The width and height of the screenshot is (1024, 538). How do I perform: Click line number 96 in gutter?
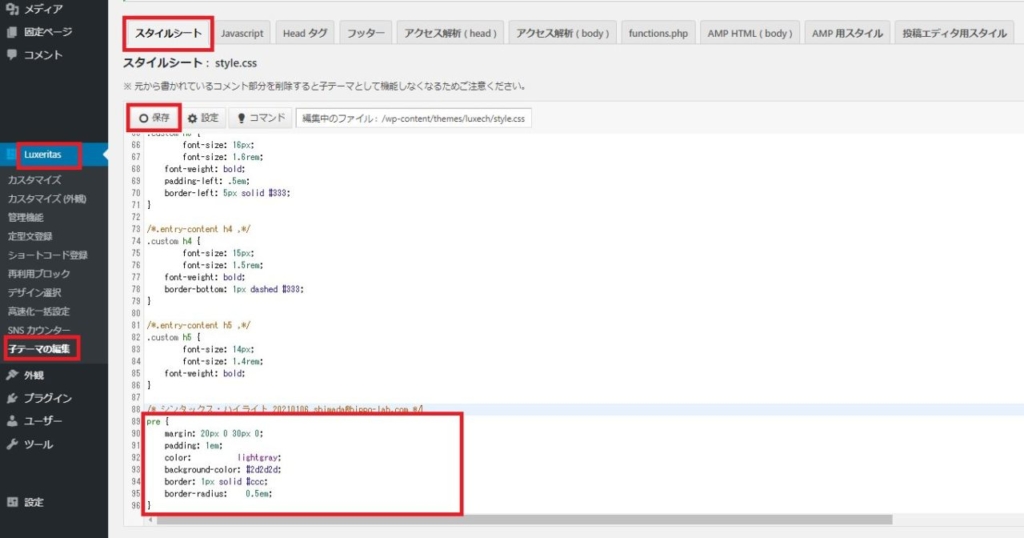(x=136, y=506)
